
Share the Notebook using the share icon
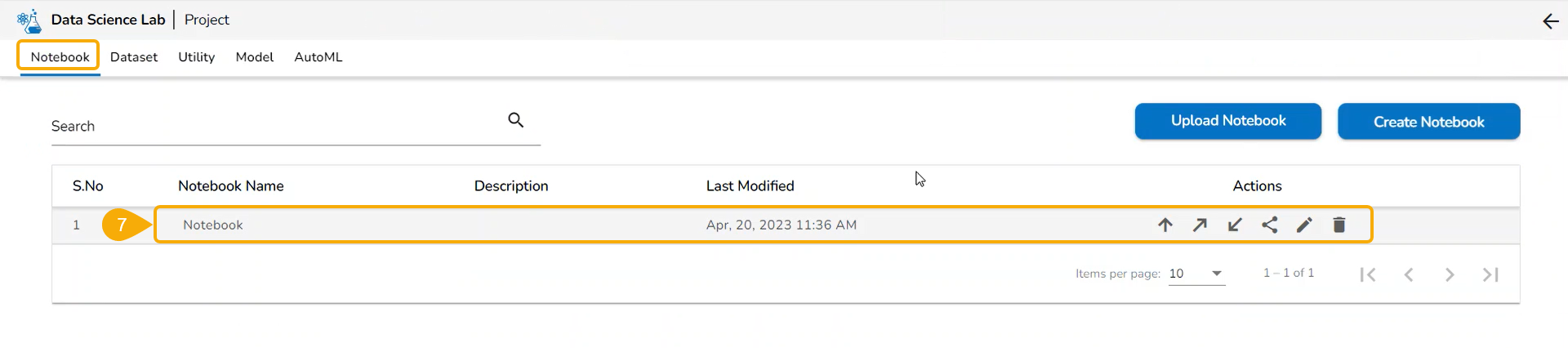point(1270,225)
